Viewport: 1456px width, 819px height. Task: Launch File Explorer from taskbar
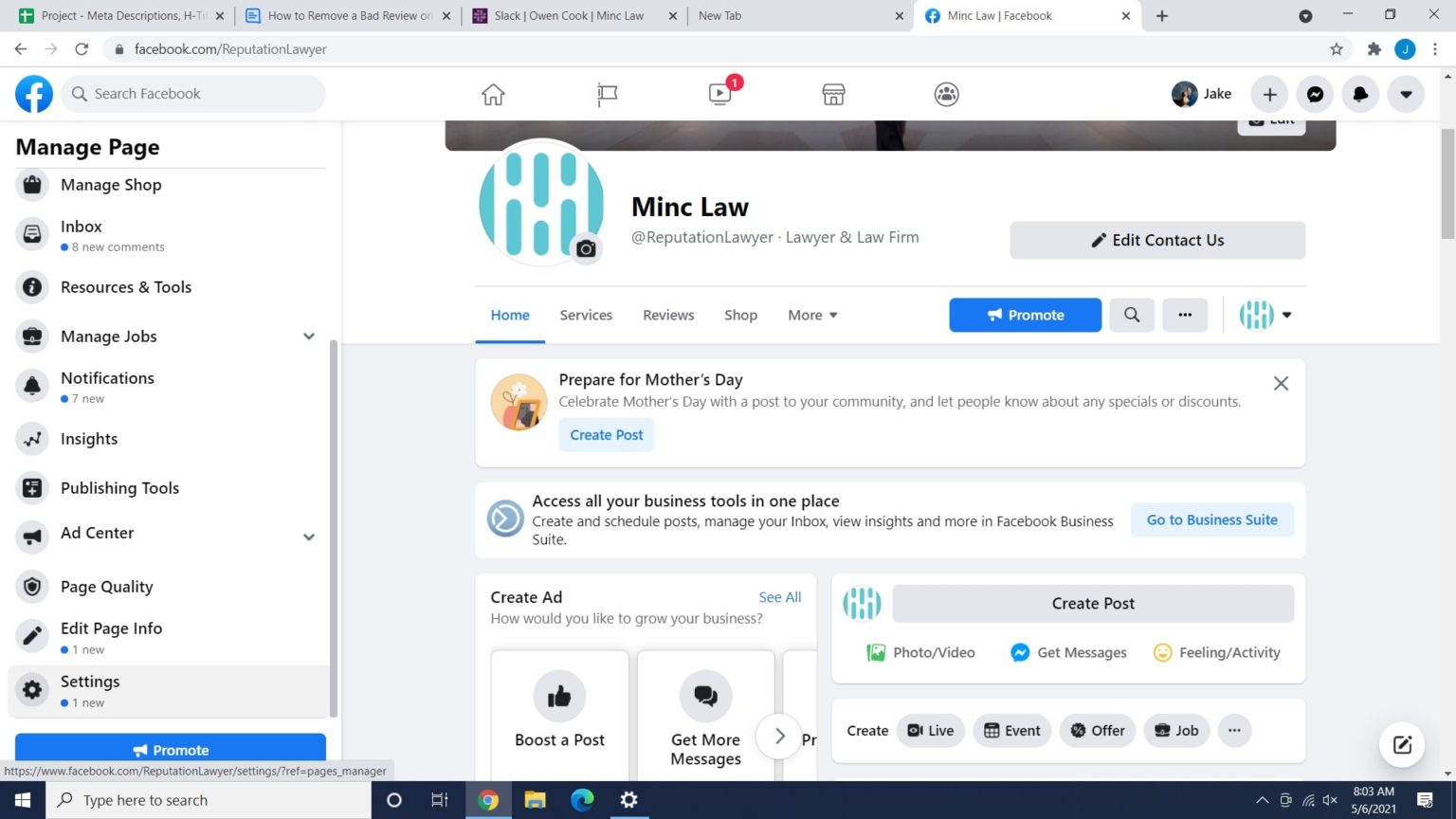click(x=535, y=800)
